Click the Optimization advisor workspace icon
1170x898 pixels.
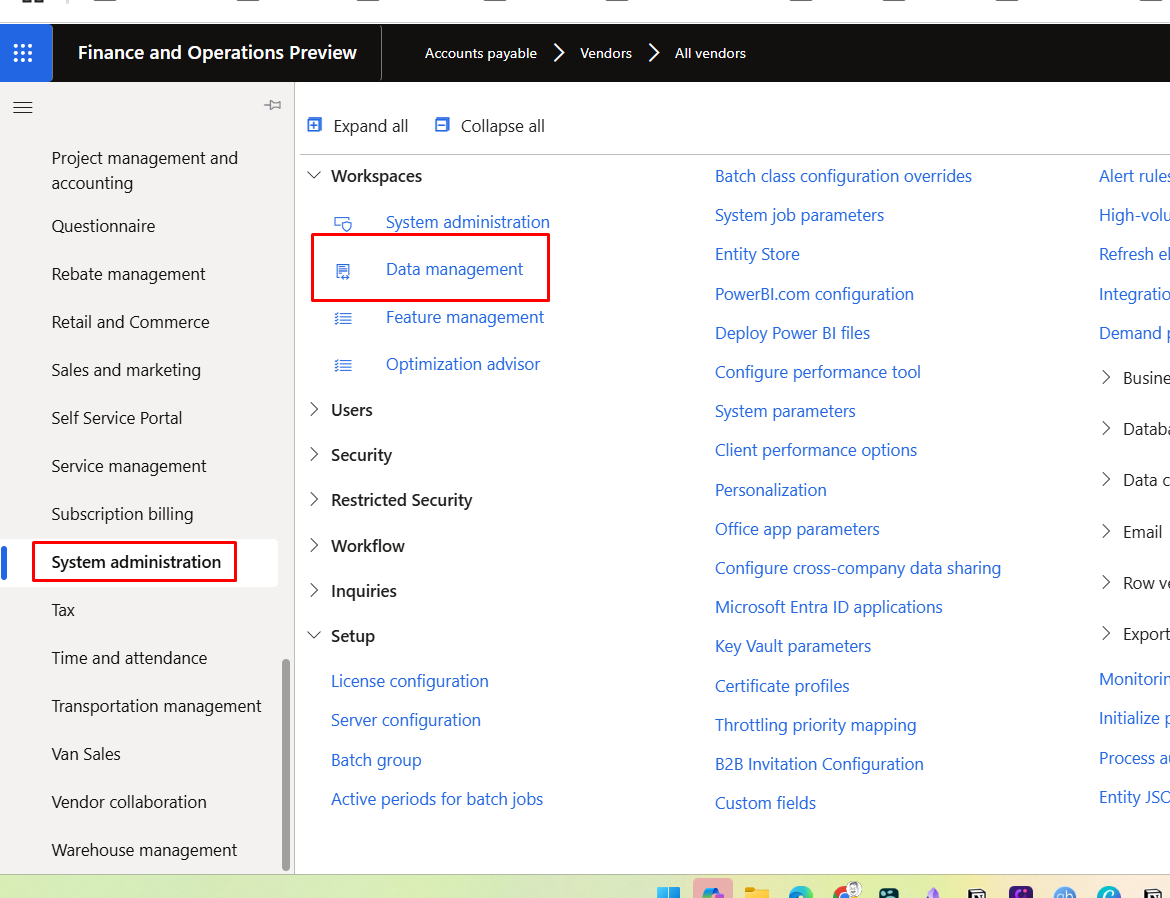coord(342,365)
